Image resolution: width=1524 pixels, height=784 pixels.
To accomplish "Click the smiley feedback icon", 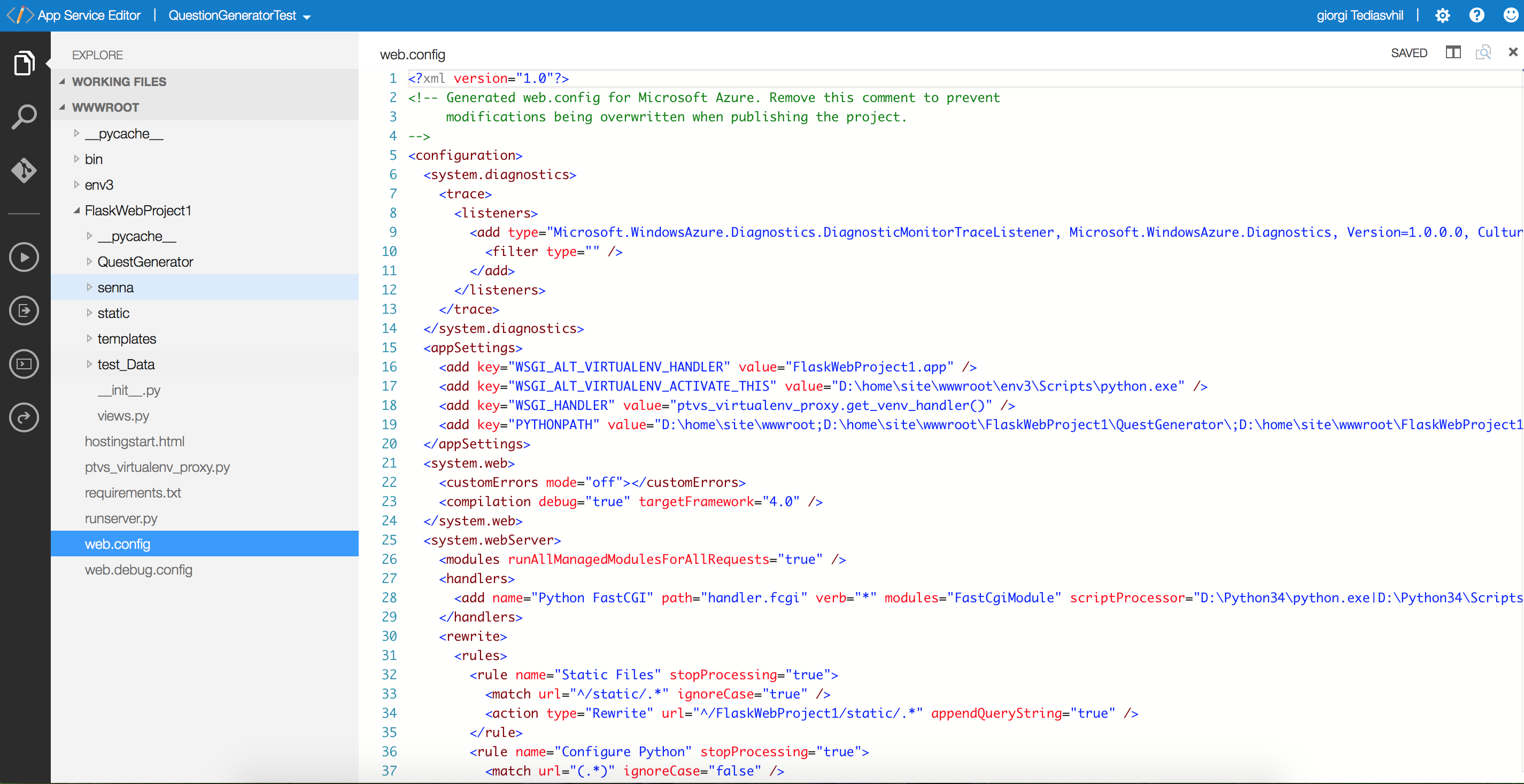I will click(1511, 16).
